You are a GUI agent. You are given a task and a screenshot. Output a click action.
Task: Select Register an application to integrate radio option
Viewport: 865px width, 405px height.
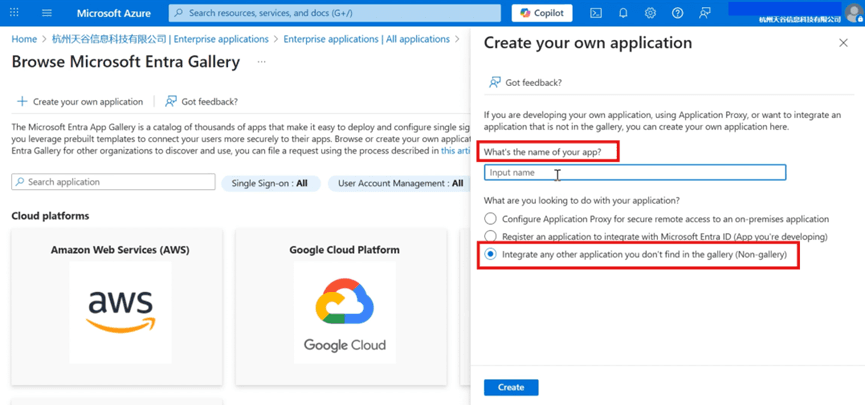point(490,237)
